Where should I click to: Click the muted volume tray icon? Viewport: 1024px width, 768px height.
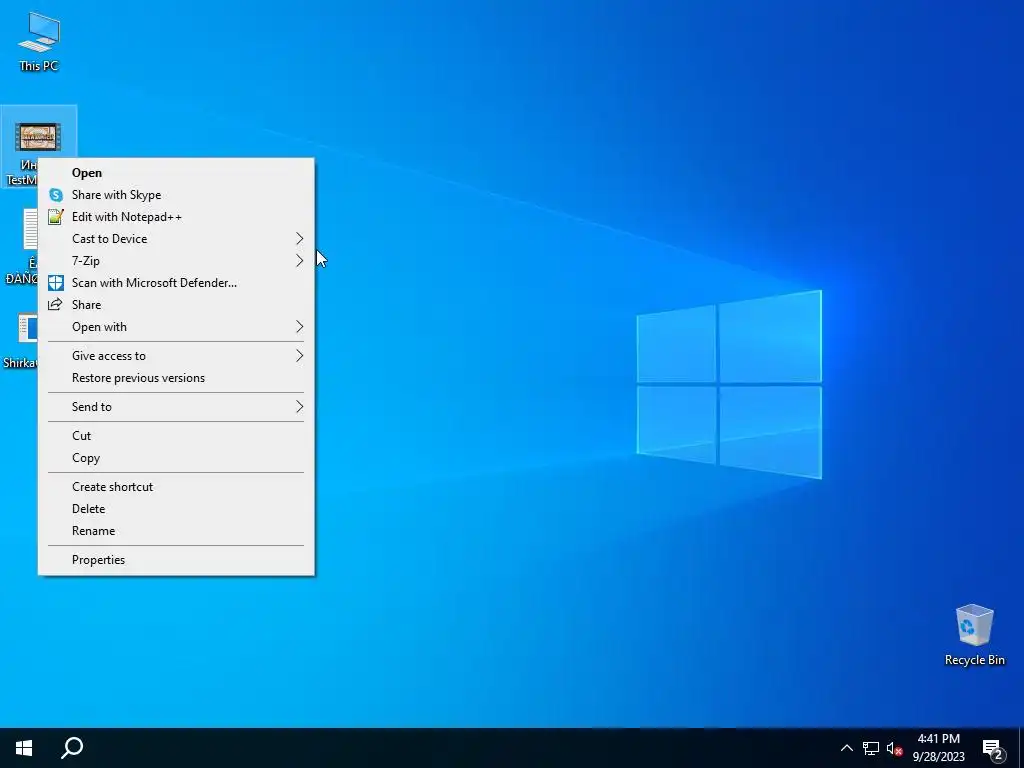click(x=895, y=748)
